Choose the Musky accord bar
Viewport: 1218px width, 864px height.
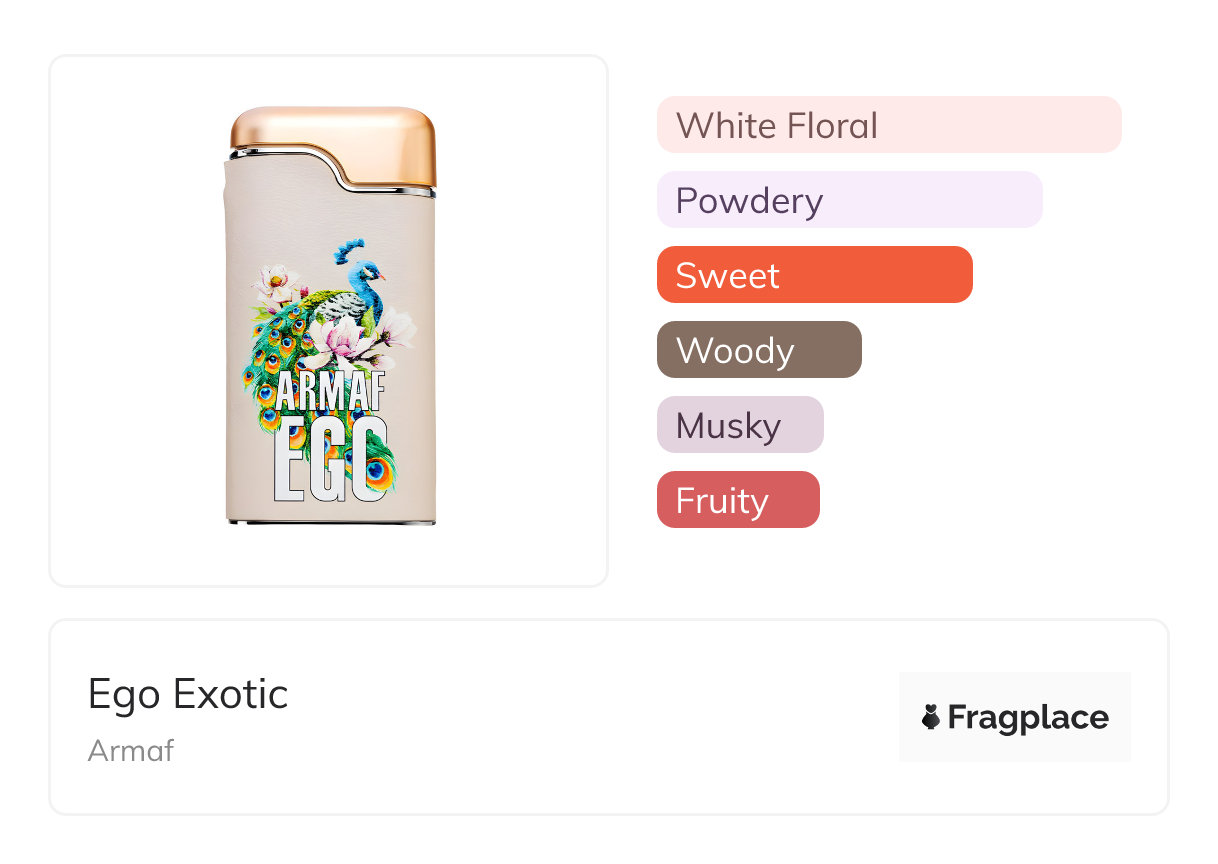point(739,425)
